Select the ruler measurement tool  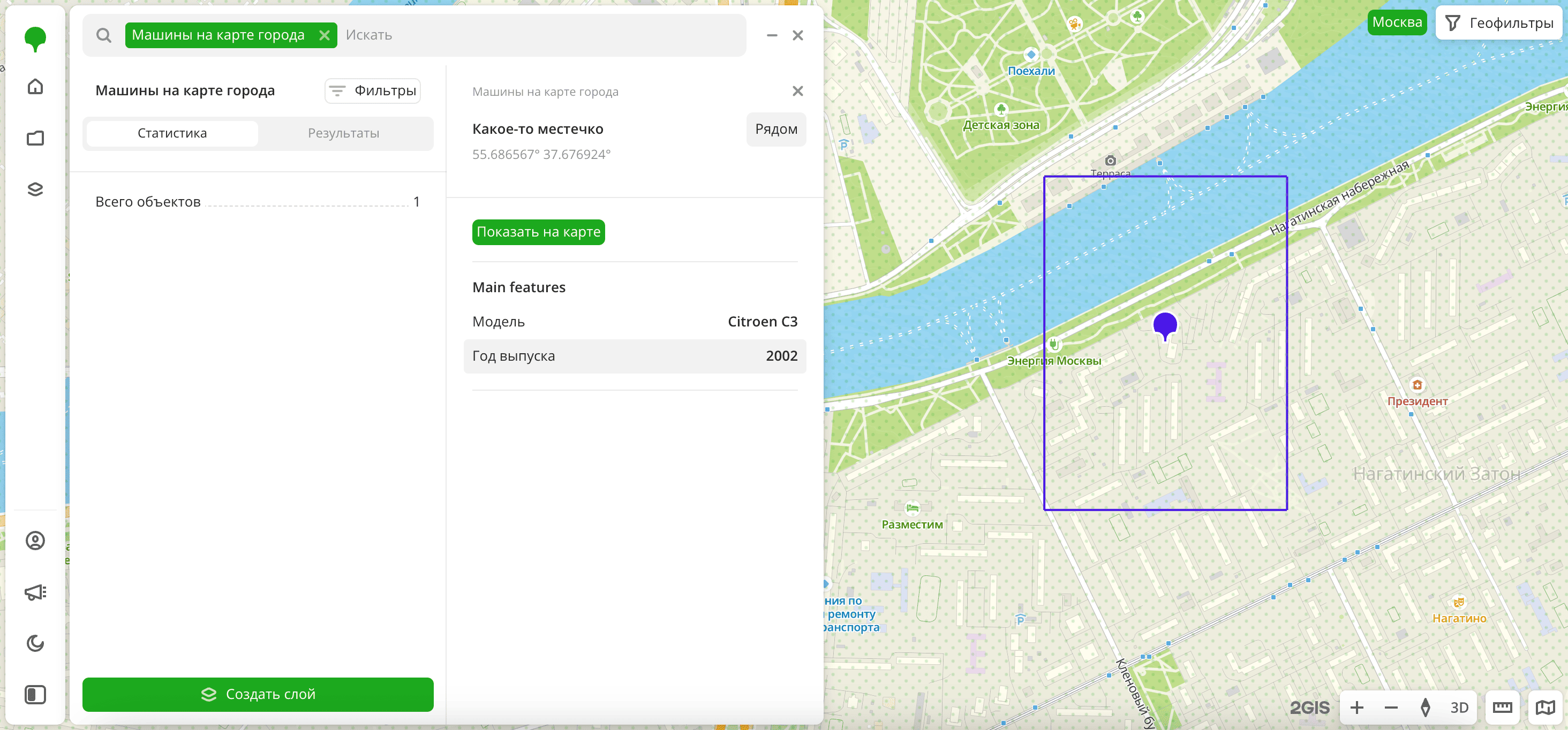[1502, 708]
